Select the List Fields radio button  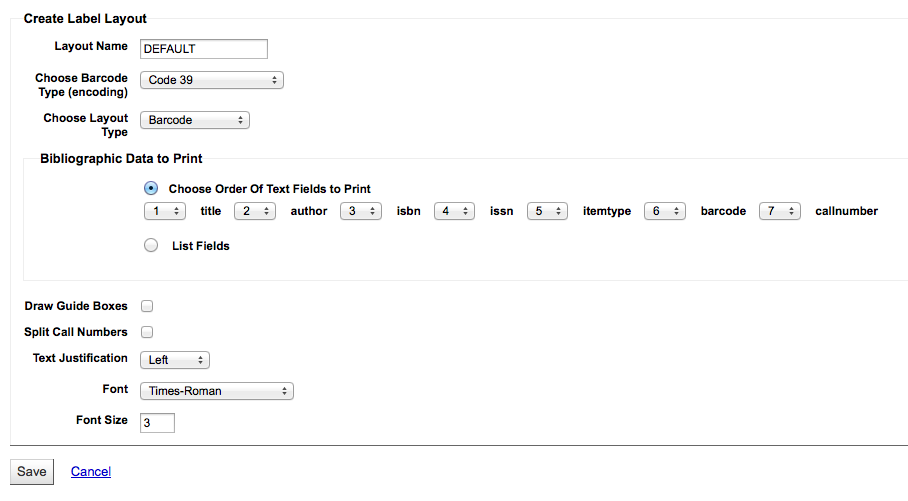(151, 245)
